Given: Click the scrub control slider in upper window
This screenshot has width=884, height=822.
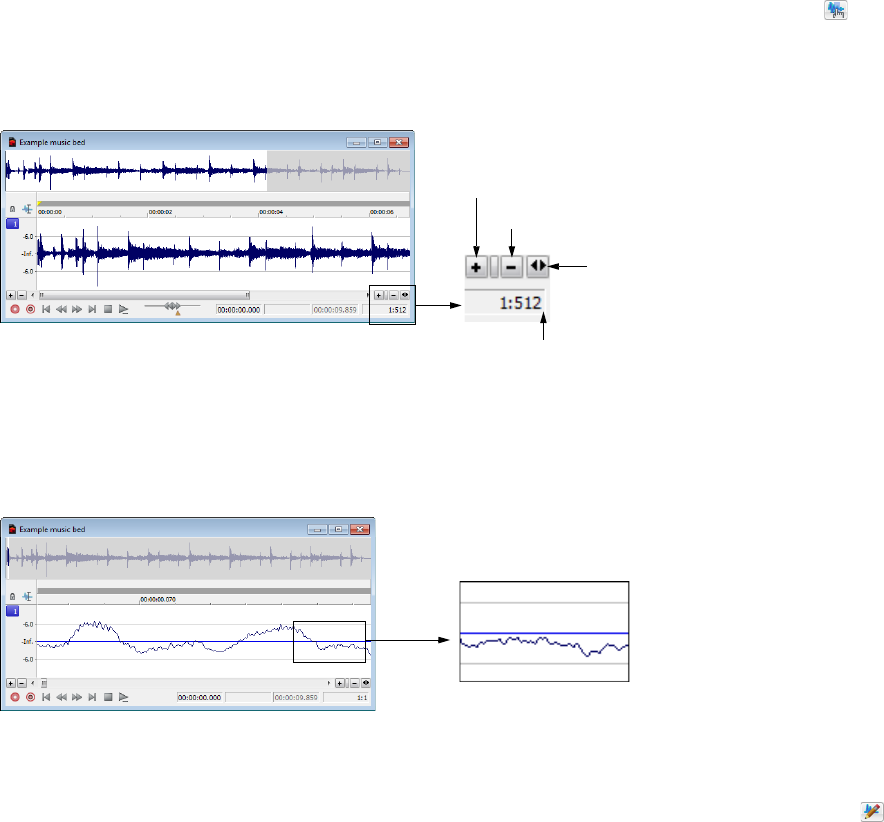Looking at the screenshot, I should tap(173, 307).
